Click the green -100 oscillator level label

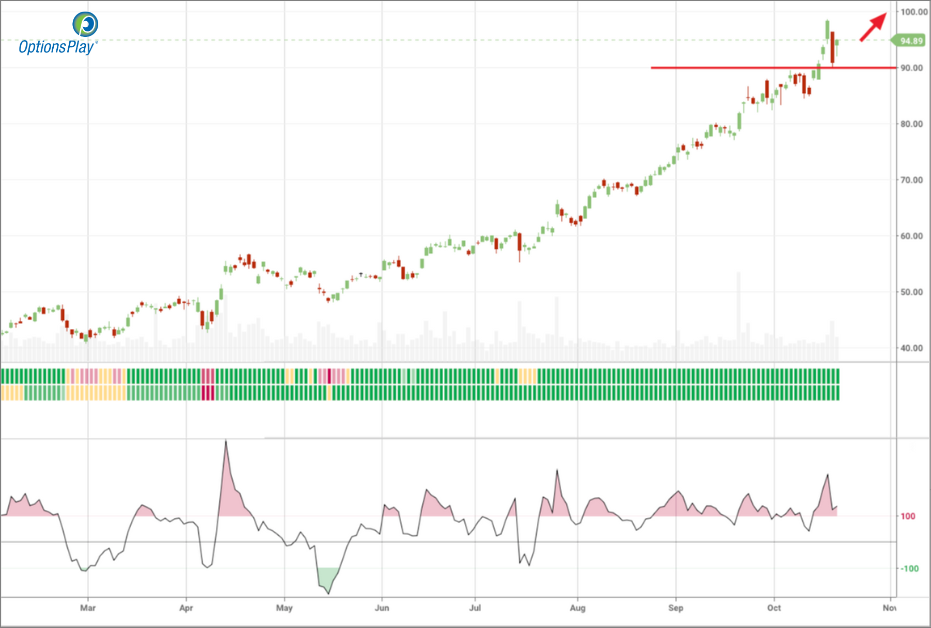pos(907,569)
